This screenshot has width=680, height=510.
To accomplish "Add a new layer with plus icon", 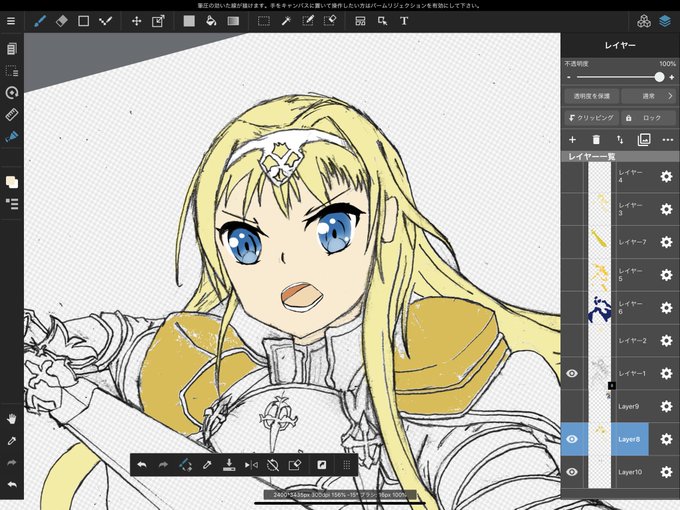I will [572, 140].
